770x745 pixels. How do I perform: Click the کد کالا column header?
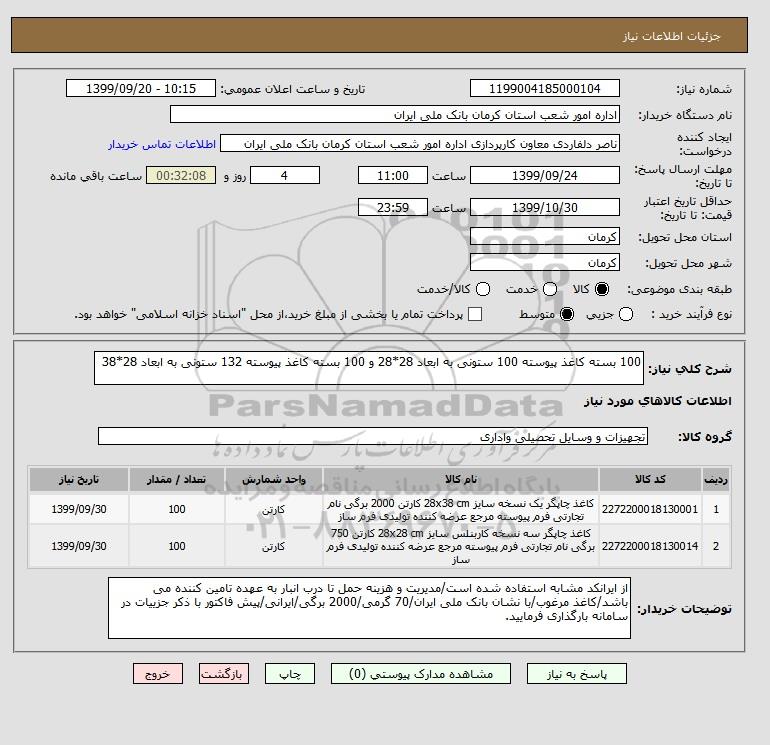point(650,479)
